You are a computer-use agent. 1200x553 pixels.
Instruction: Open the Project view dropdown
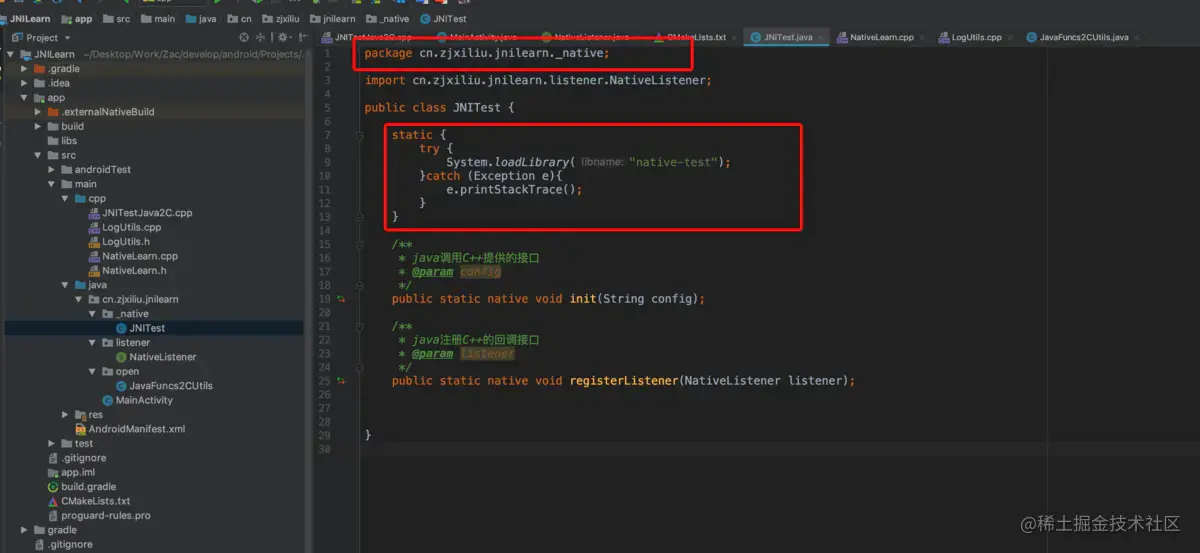[x=39, y=37]
